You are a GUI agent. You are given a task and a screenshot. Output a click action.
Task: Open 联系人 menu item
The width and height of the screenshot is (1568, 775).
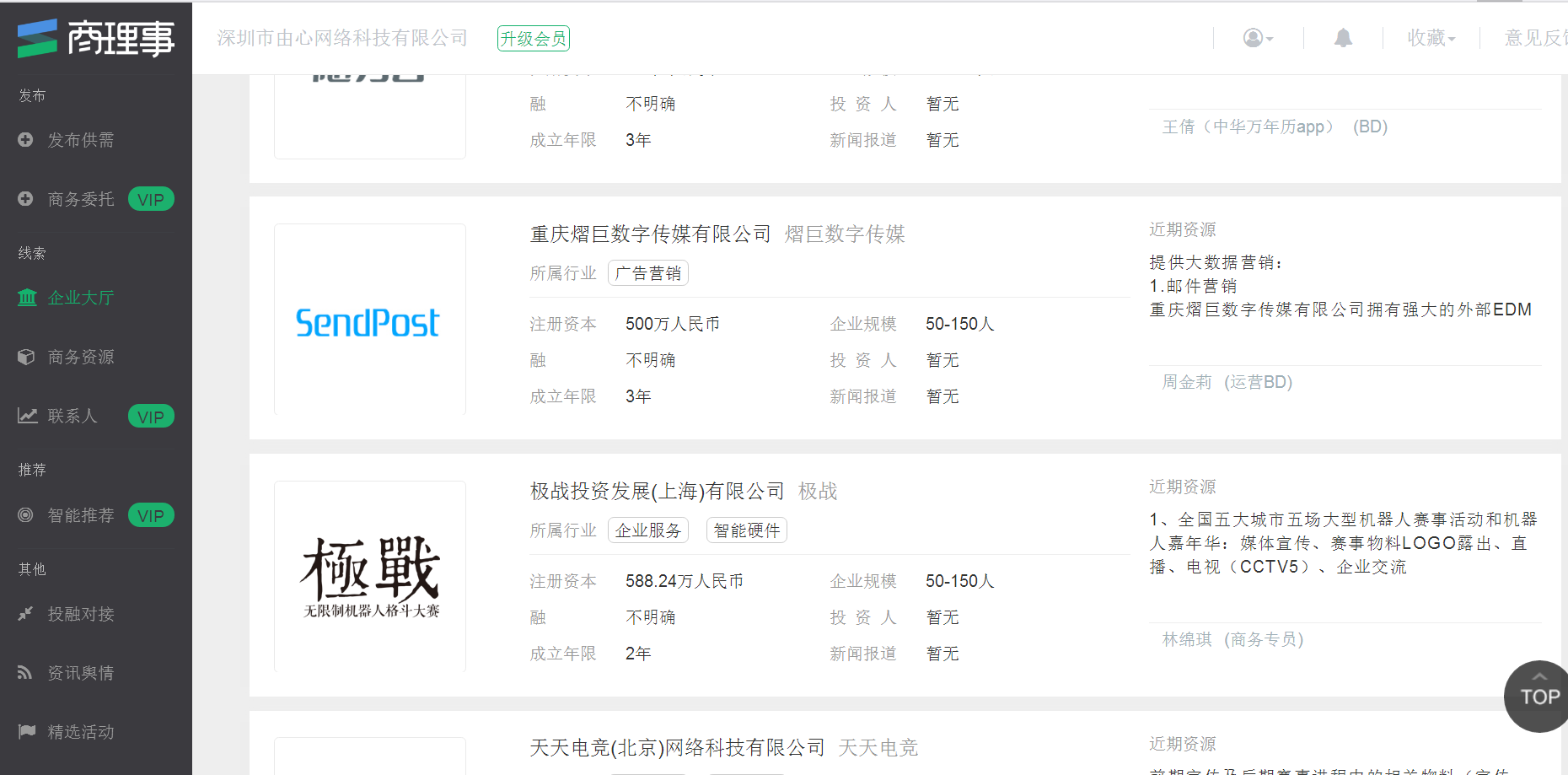point(72,416)
